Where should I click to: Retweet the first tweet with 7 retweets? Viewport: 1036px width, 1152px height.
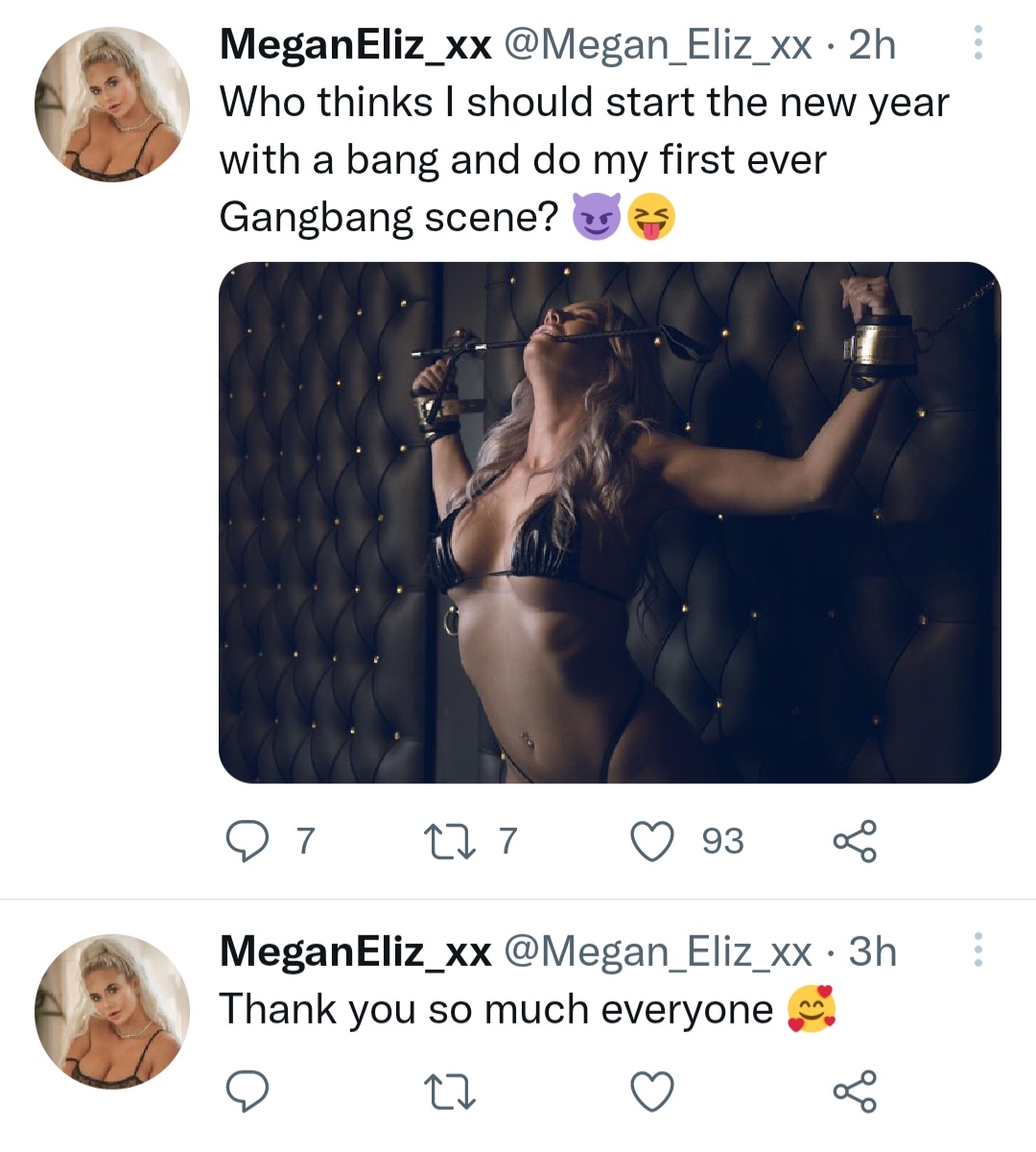(x=448, y=842)
